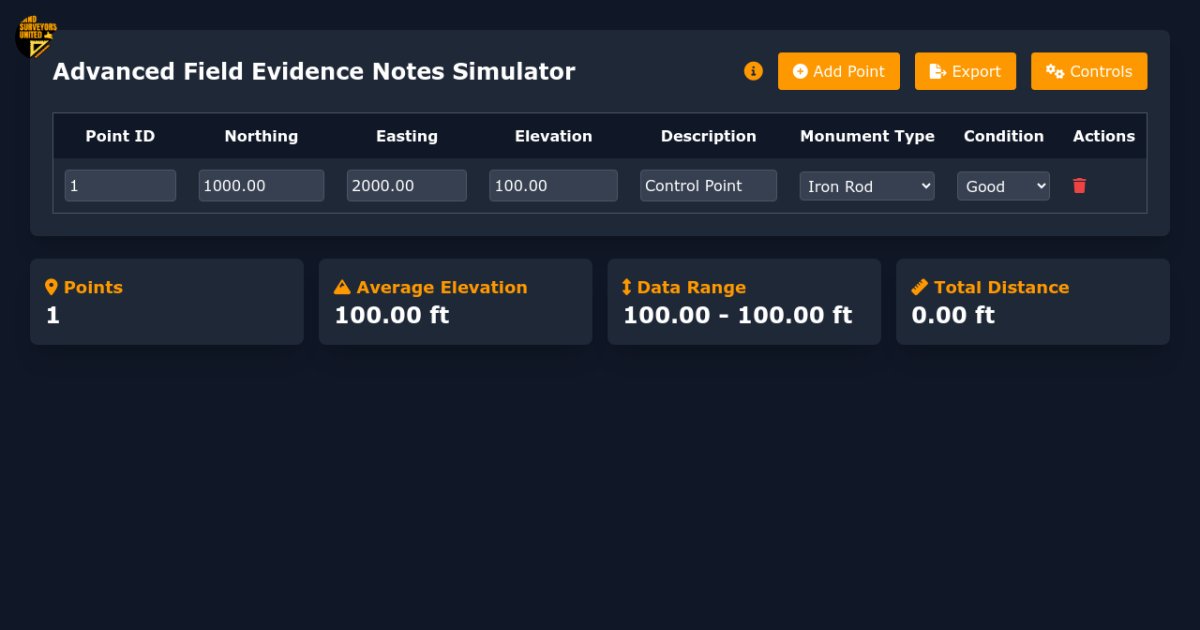This screenshot has height=630, width=1200.
Task: Open the Export button
Action: coord(965,71)
